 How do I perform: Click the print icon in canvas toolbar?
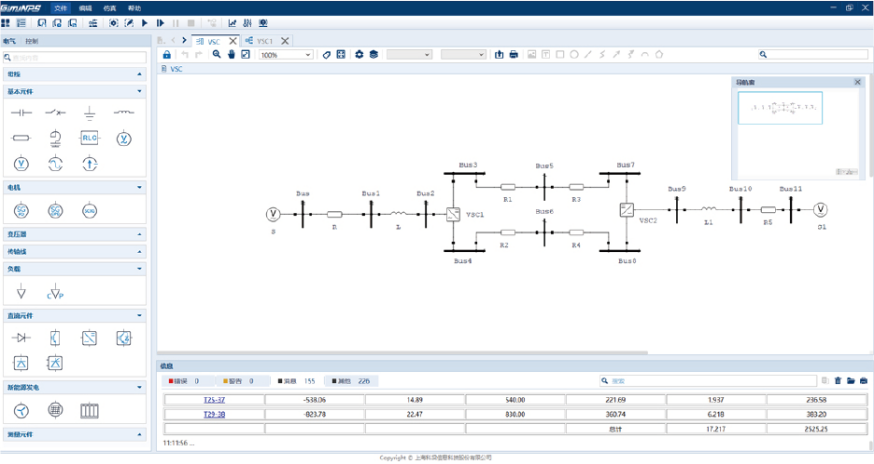(x=513, y=54)
